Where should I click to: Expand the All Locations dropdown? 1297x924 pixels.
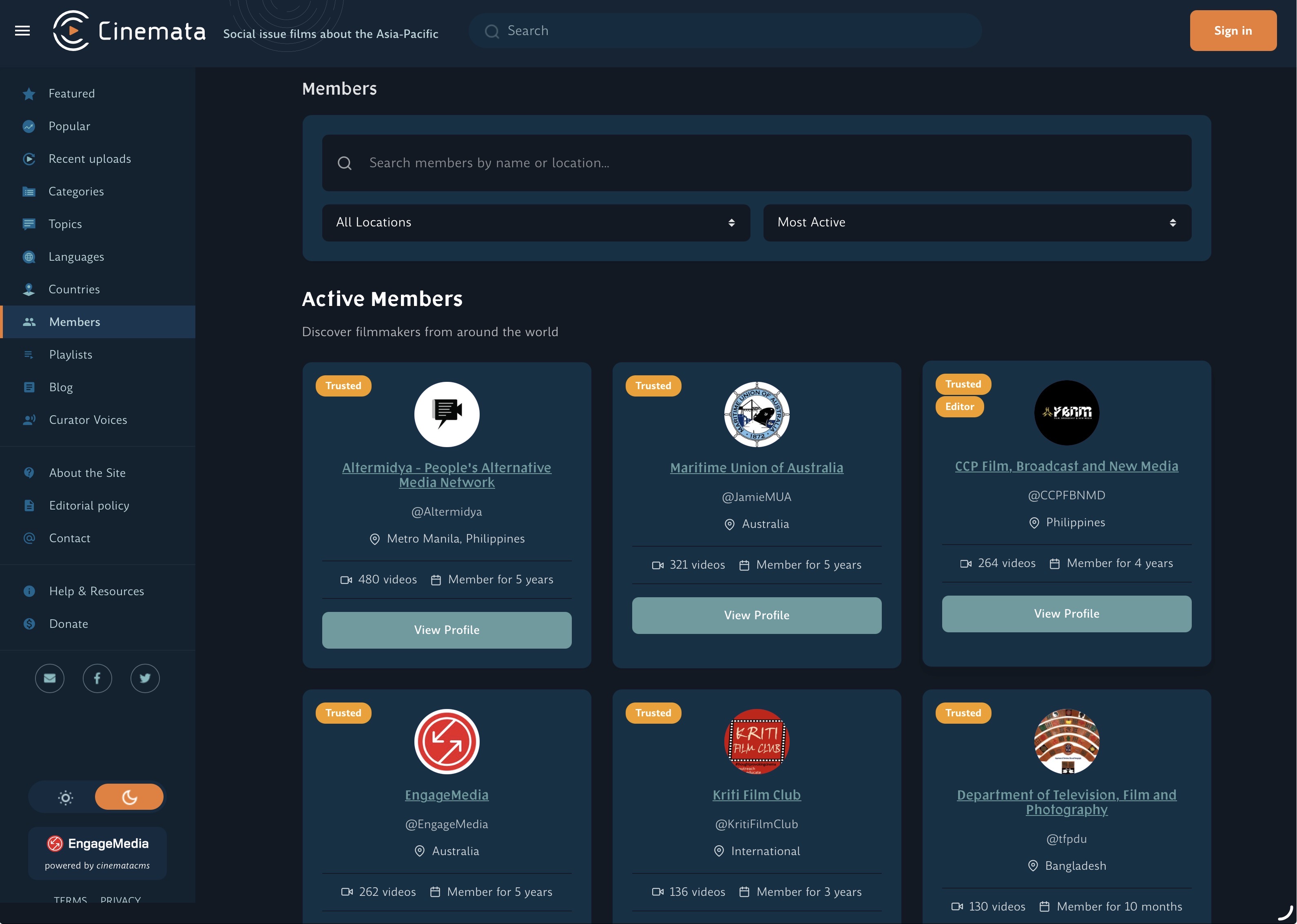[x=535, y=222]
